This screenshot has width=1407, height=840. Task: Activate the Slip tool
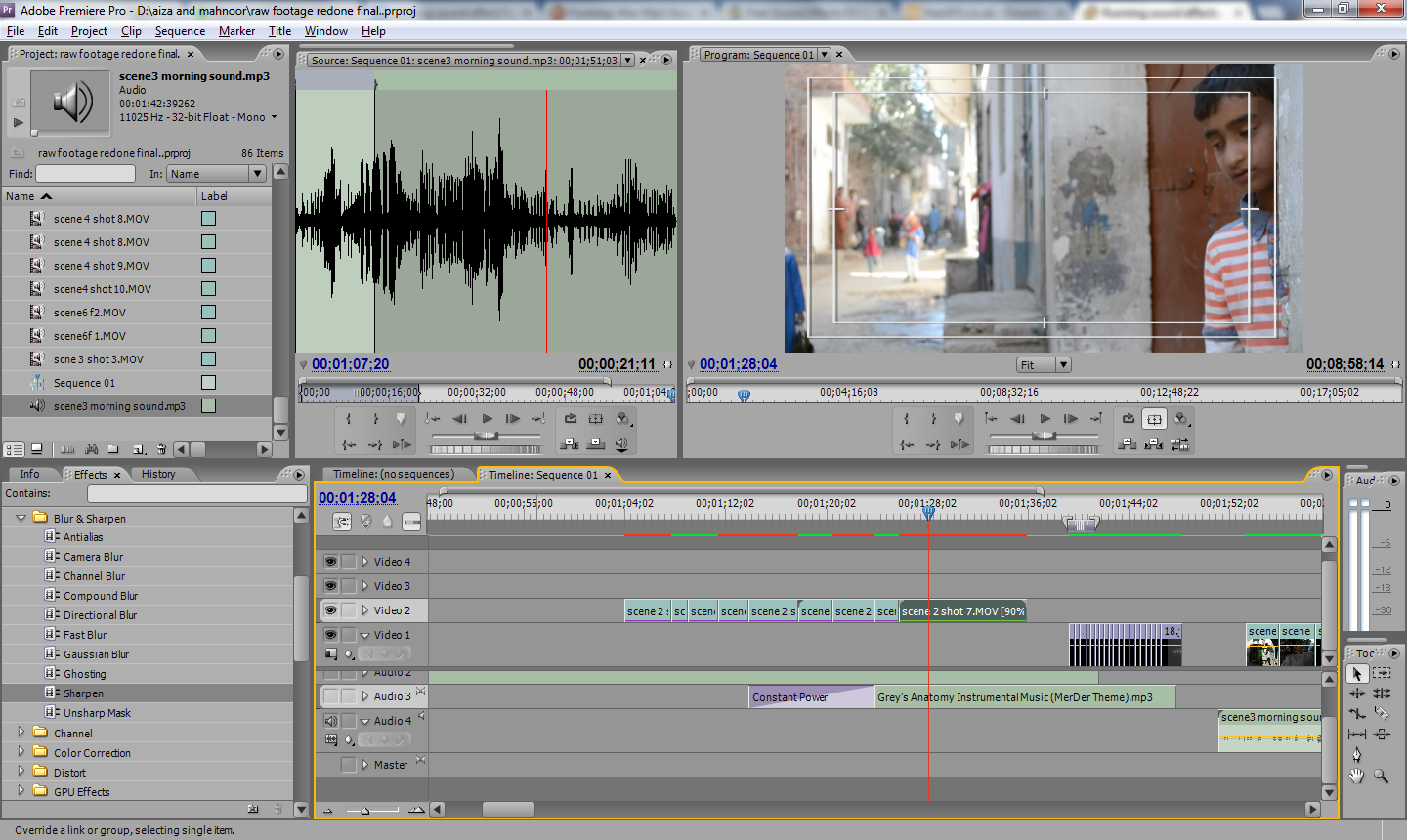pos(1357,735)
